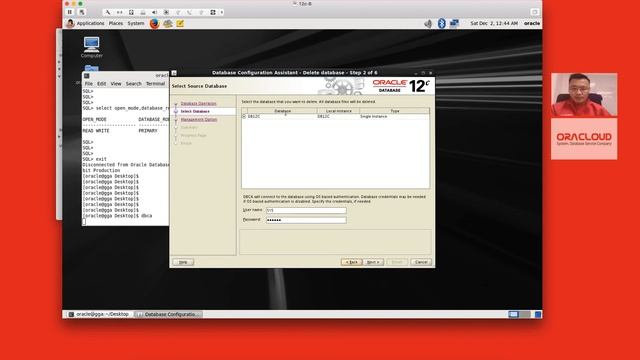This screenshot has width=640, height=360.
Task: Click the blue trash applet in bottom panel
Action: pyautogui.click(x=538, y=314)
